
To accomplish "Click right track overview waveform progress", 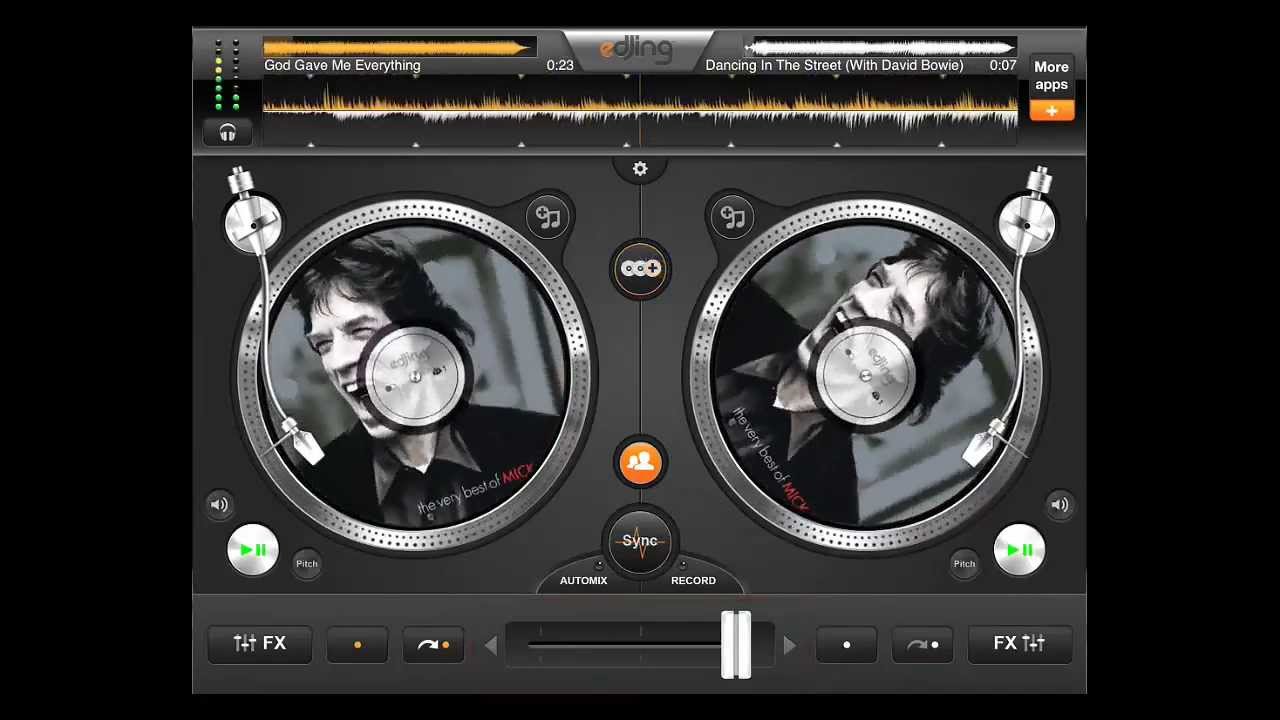I will click(x=880, y=47).
